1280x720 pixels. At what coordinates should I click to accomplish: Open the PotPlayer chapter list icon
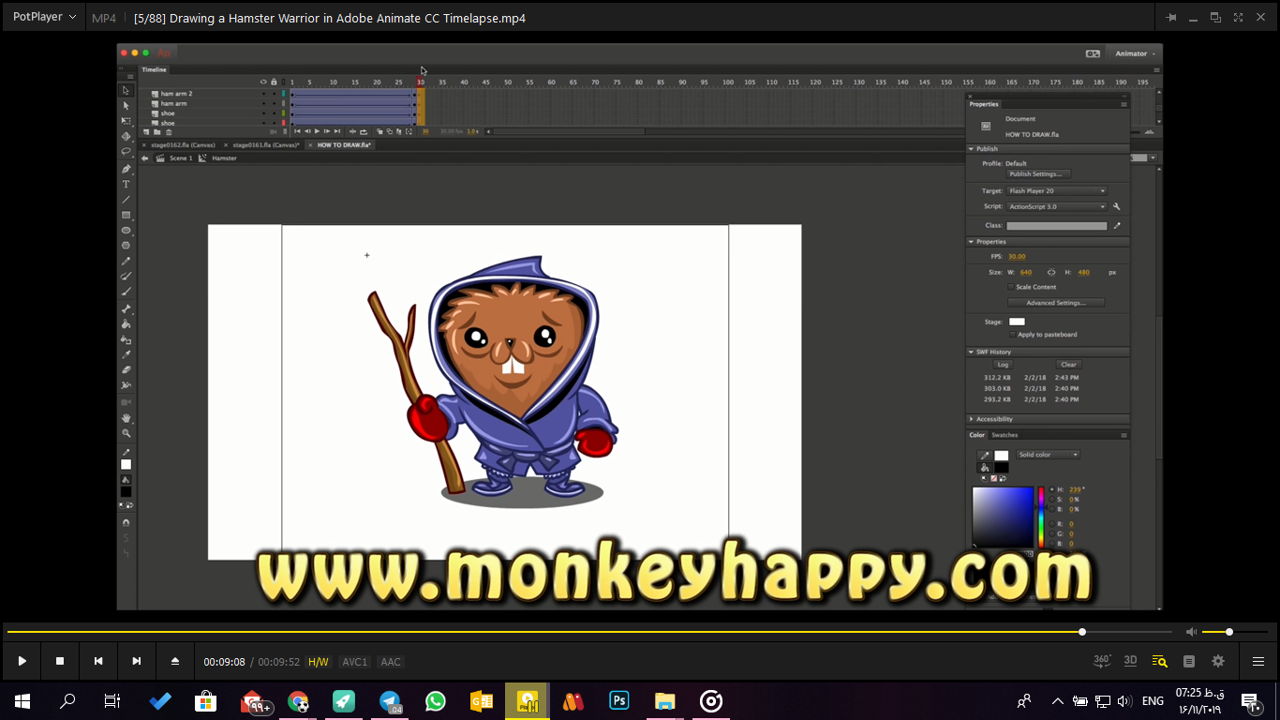pyautogui.click(x=1189, y=661)
